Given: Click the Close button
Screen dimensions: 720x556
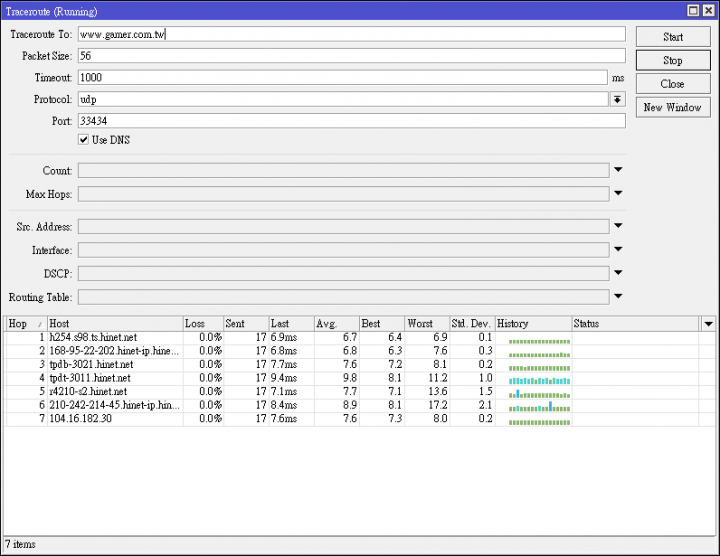Looking at the screenshot, I should (673, 84).
